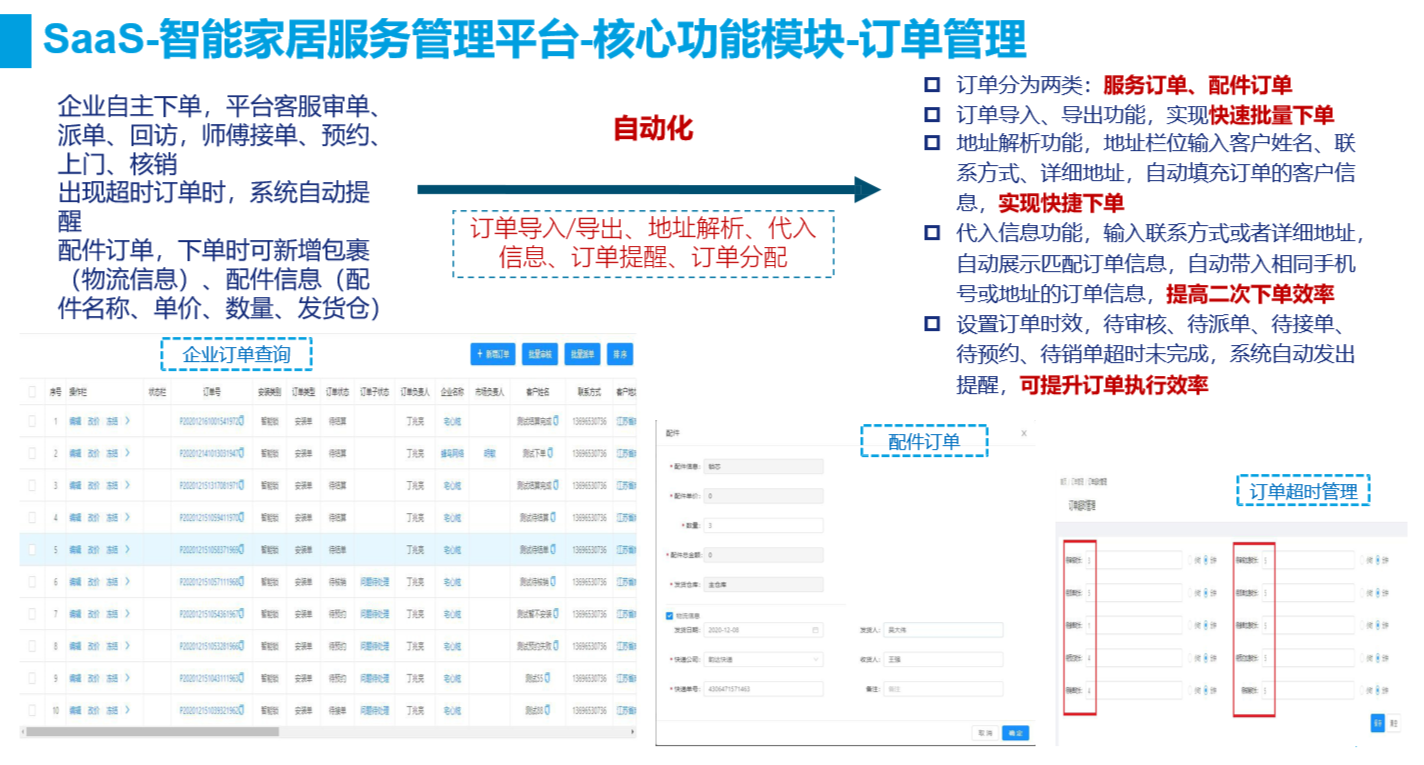This screenshot has width=1424, height=765.
Task: Select the checkbox for order row 10
Action: (32, 711)
